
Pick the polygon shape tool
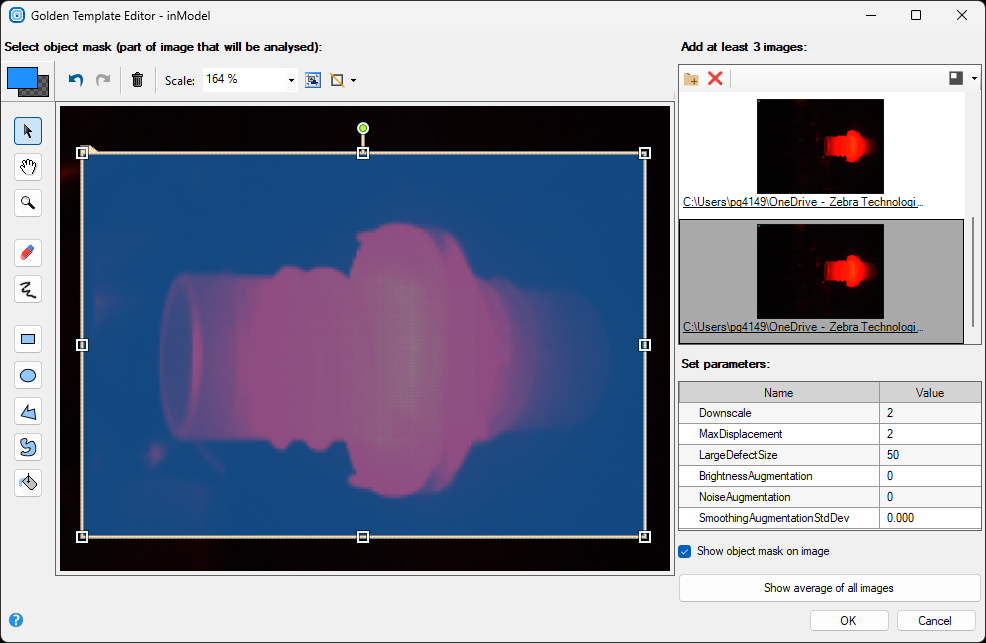click(28, 412)
